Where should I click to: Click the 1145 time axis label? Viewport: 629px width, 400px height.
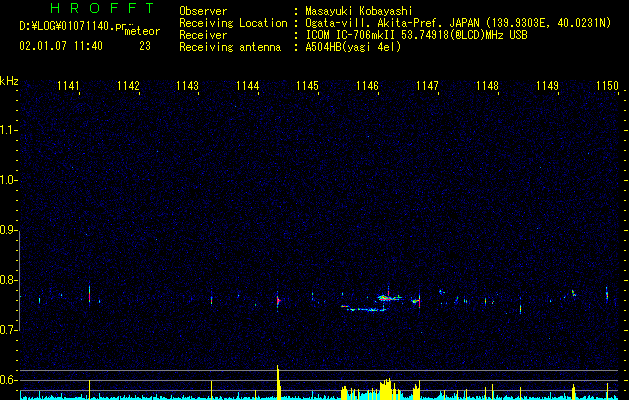tap(307, 85)
